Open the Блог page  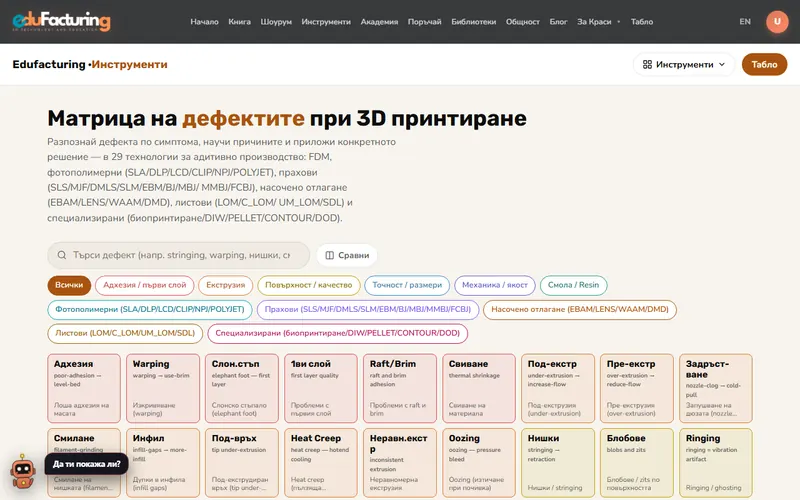pos(558,22)
